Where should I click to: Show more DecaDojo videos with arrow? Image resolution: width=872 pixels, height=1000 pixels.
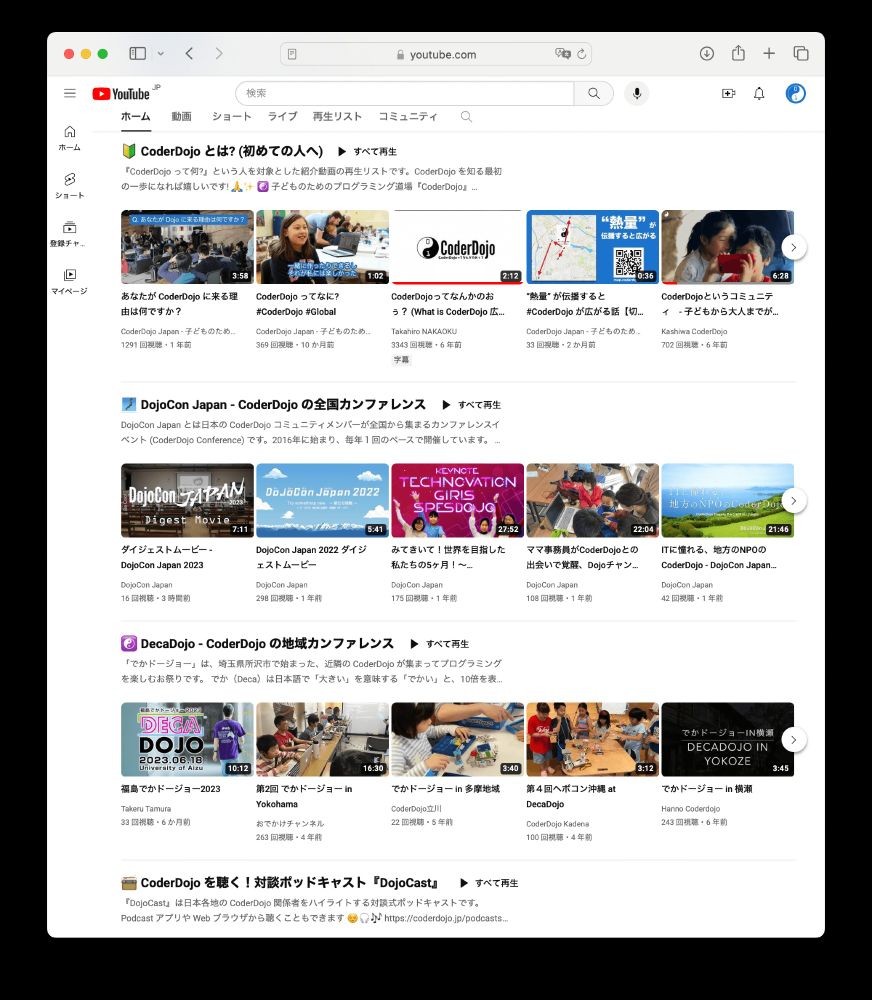point(794,740)
